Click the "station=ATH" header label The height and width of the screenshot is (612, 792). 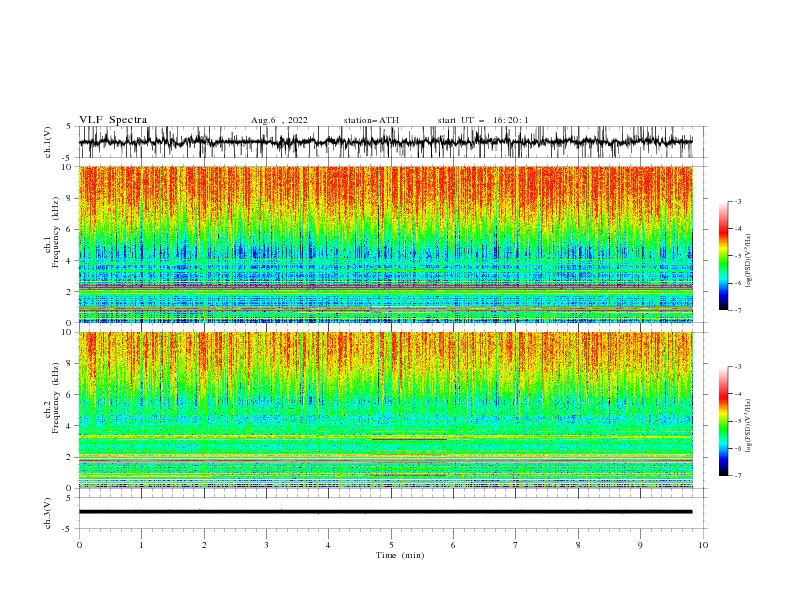click(x=371, y=120)
